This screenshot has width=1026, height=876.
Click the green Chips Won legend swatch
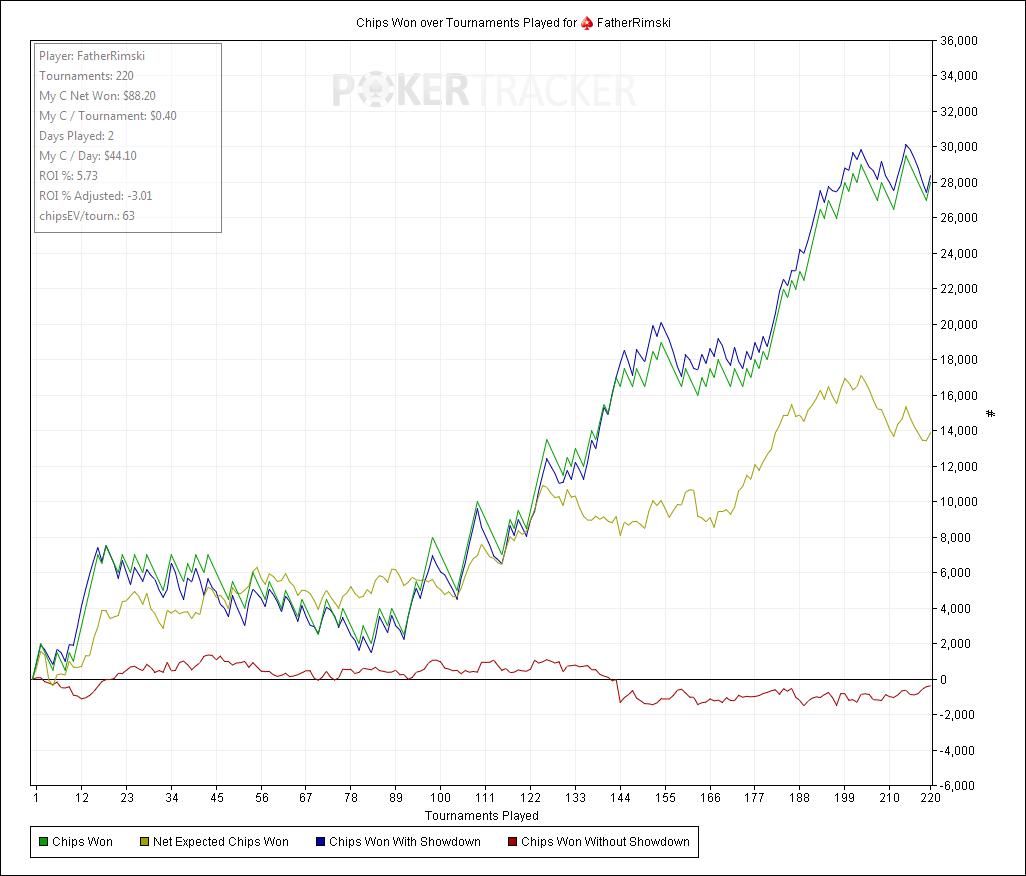(43, 842)
